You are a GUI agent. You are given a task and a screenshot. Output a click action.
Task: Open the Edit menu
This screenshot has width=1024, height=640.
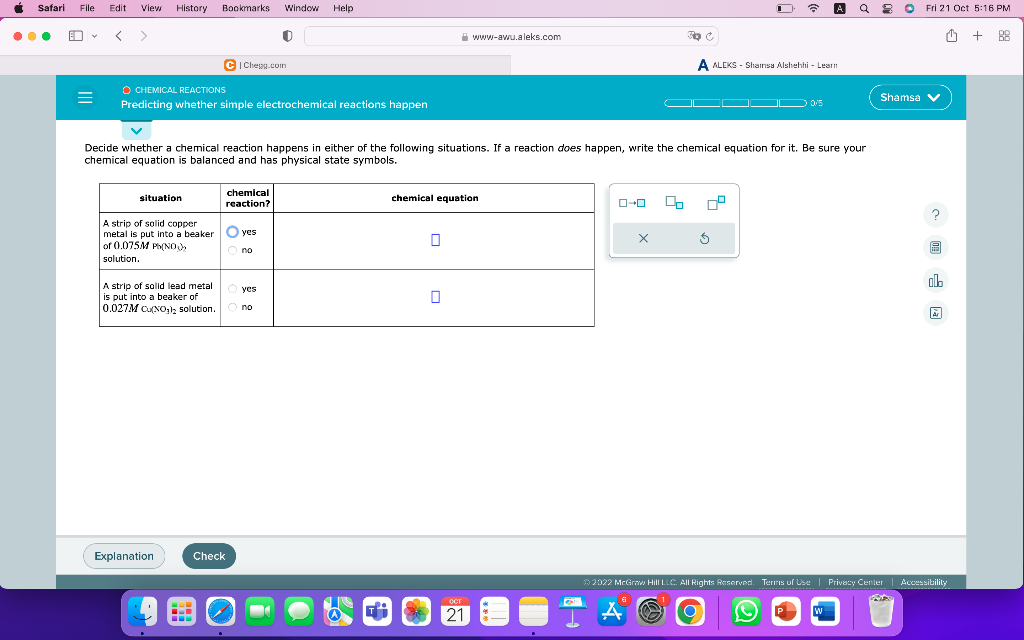click(x=118, y=8)
